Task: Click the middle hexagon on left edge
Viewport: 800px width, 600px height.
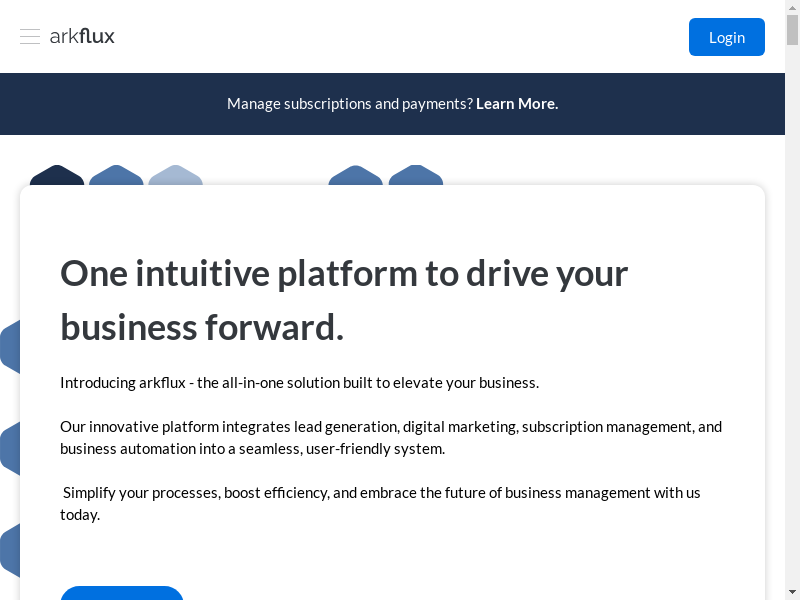Action: click(x=9, y=449)
